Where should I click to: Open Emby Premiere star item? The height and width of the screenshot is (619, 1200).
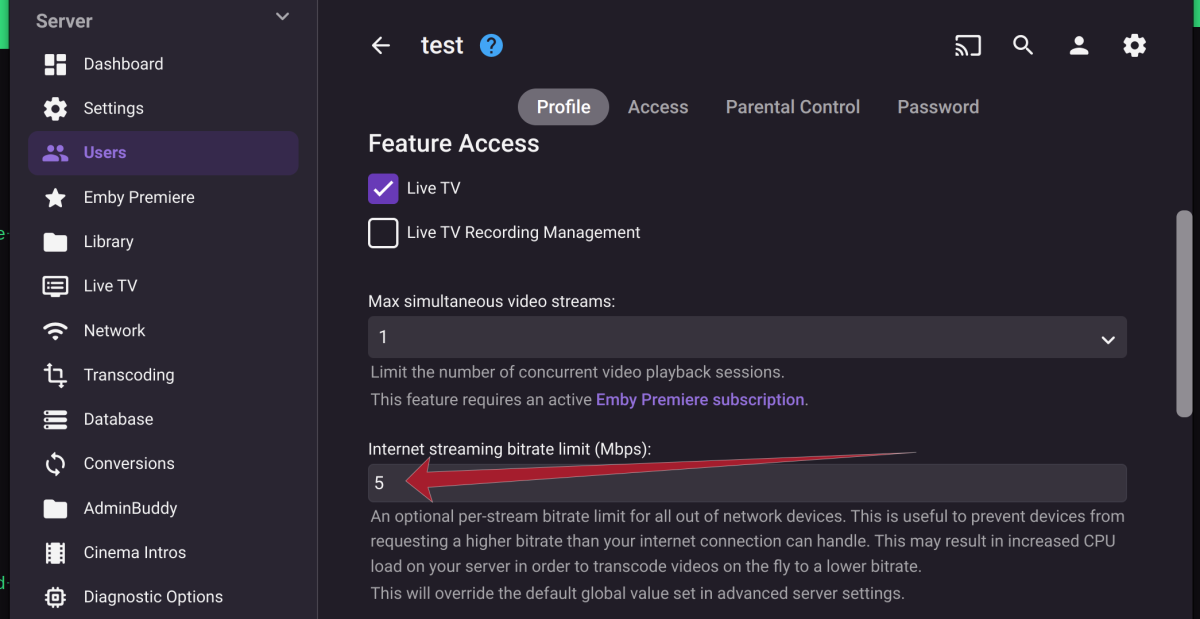pos(138,198)
